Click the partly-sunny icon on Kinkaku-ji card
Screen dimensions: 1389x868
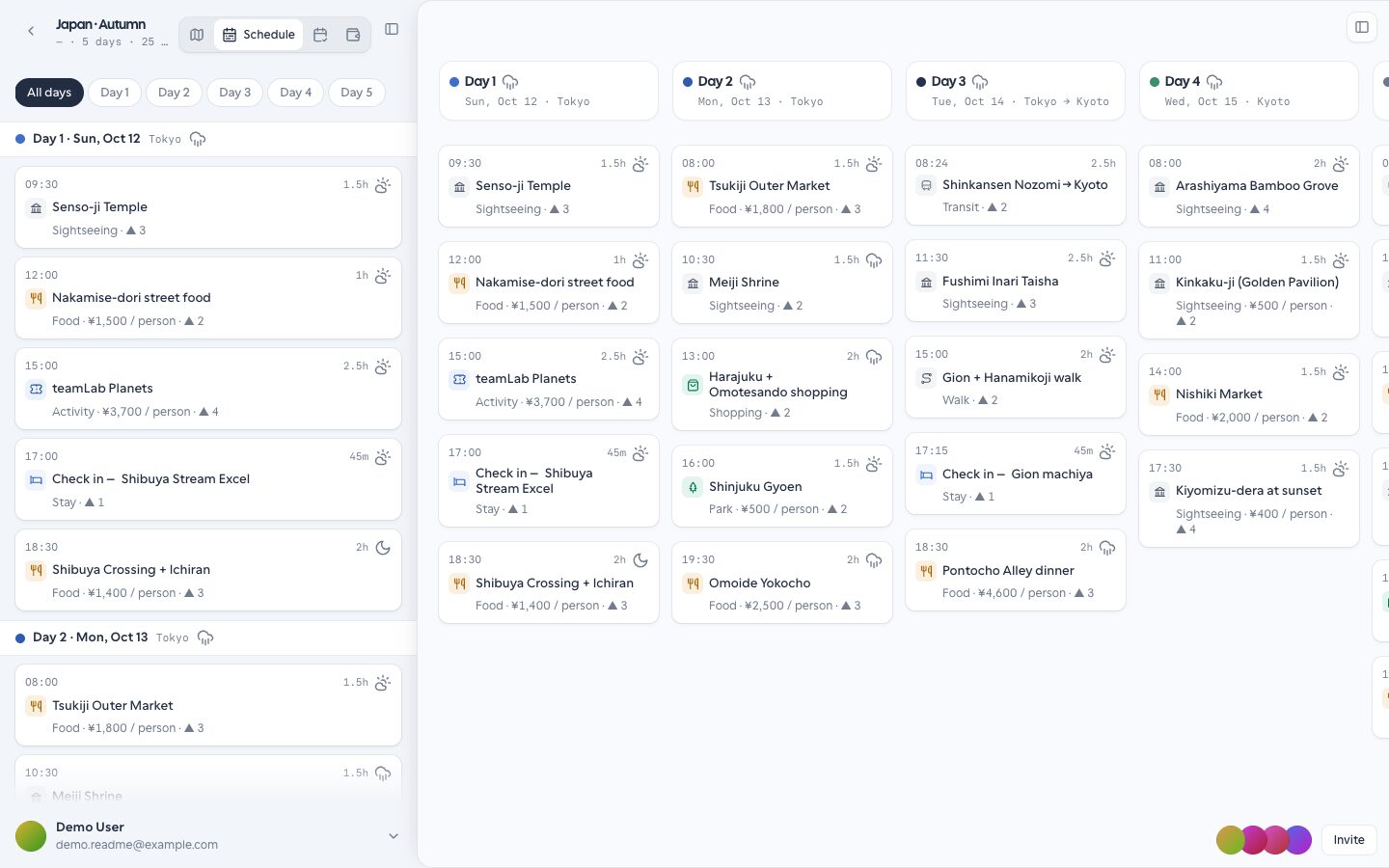coord(1341,260)
